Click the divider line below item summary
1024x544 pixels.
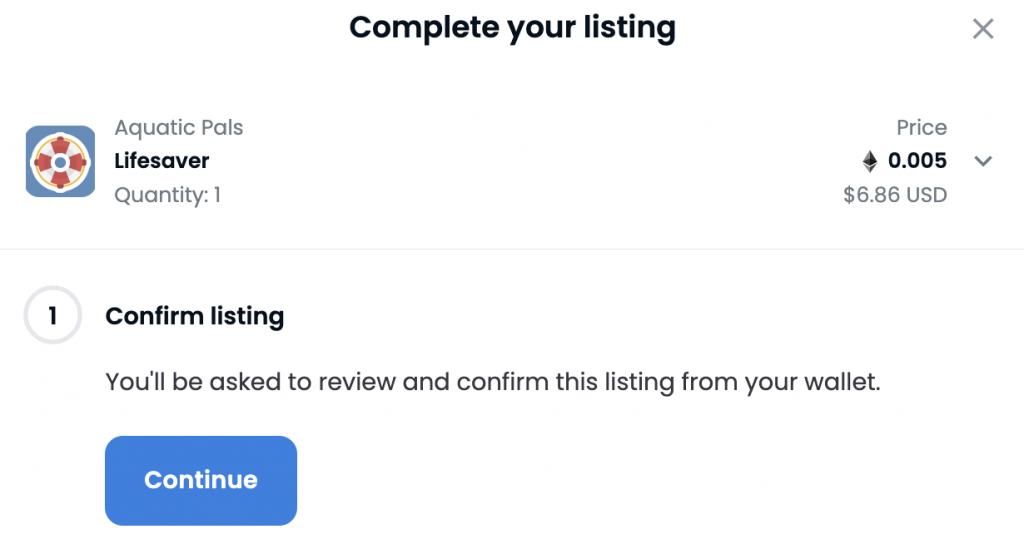512,249
